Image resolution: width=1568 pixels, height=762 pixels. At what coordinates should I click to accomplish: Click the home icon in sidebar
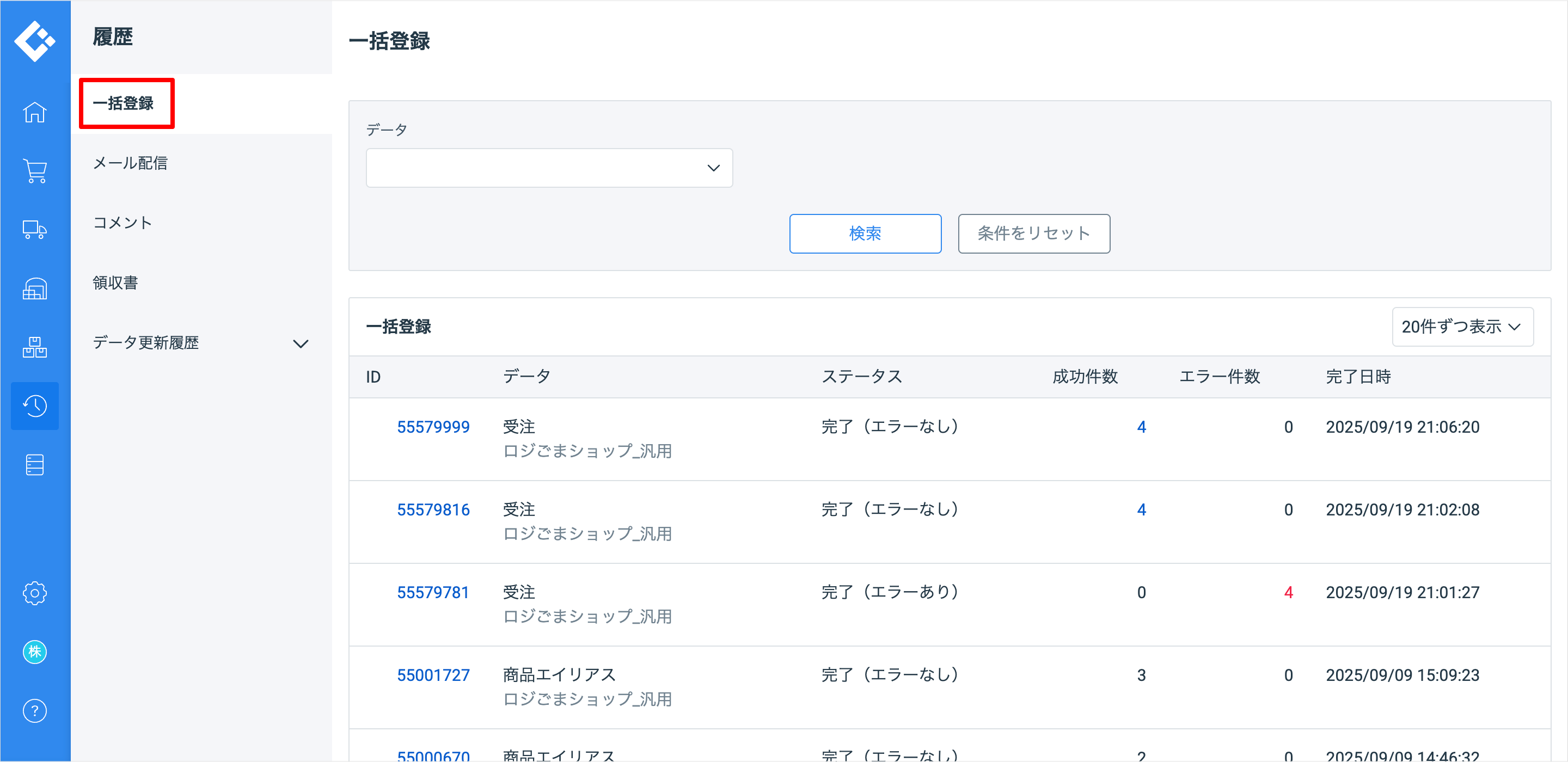pyautogui.click(x=35, y=113)
